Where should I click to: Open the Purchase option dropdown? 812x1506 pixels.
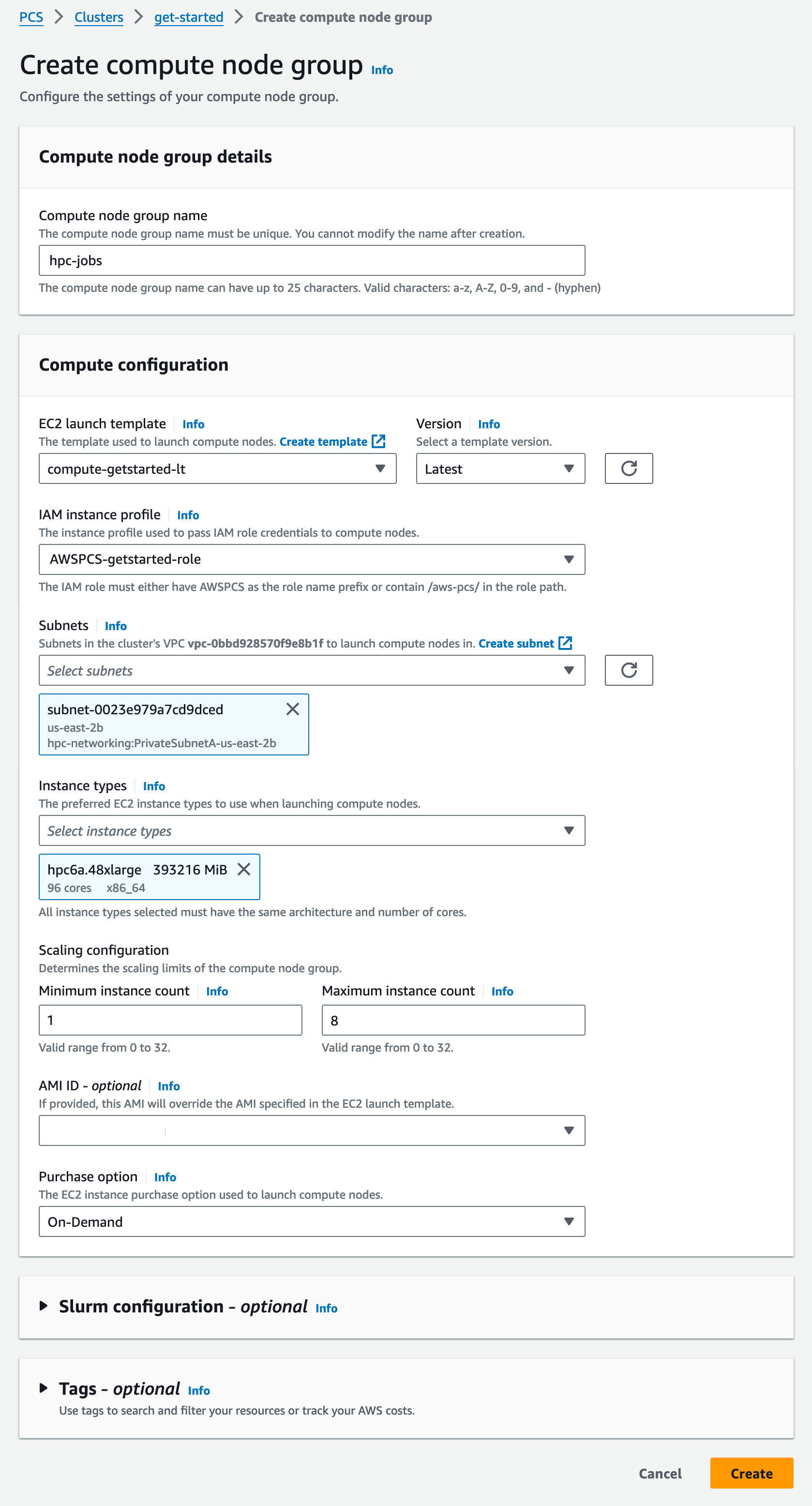(x=312, y=1221)
